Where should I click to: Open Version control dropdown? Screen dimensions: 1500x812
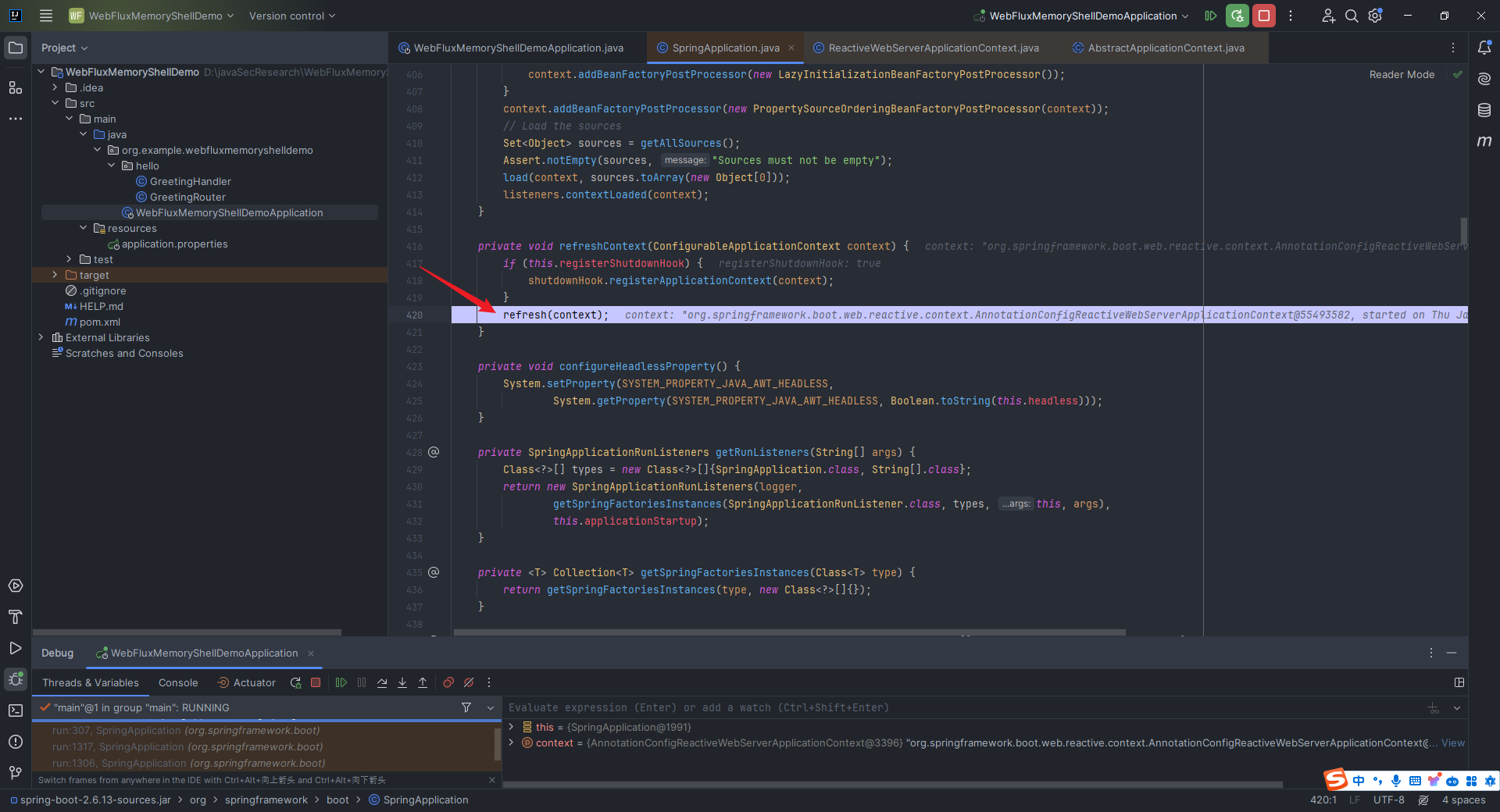pyautogui.click(x=292, y=16)
